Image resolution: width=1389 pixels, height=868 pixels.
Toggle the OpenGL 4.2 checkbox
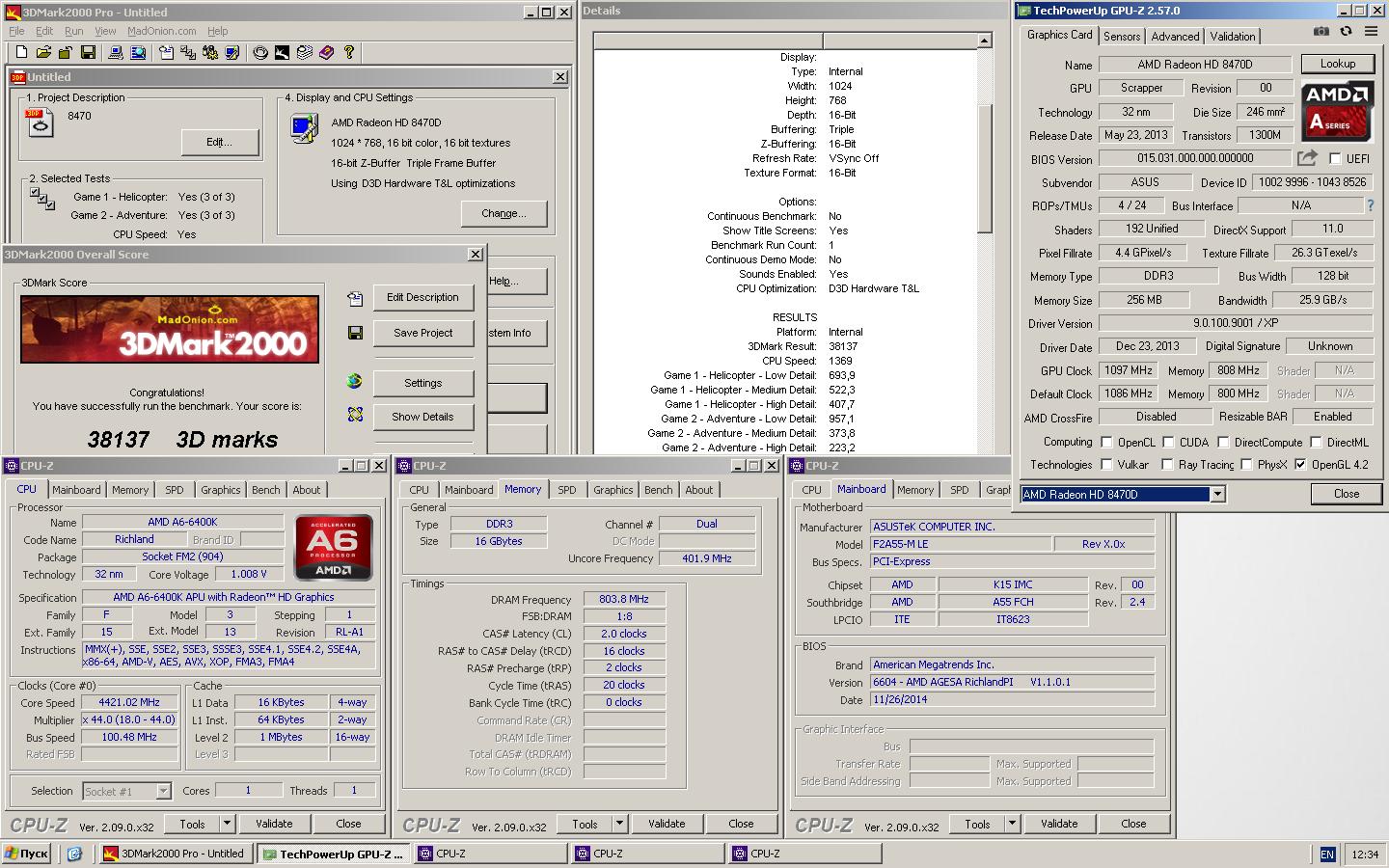[1300, 464]
